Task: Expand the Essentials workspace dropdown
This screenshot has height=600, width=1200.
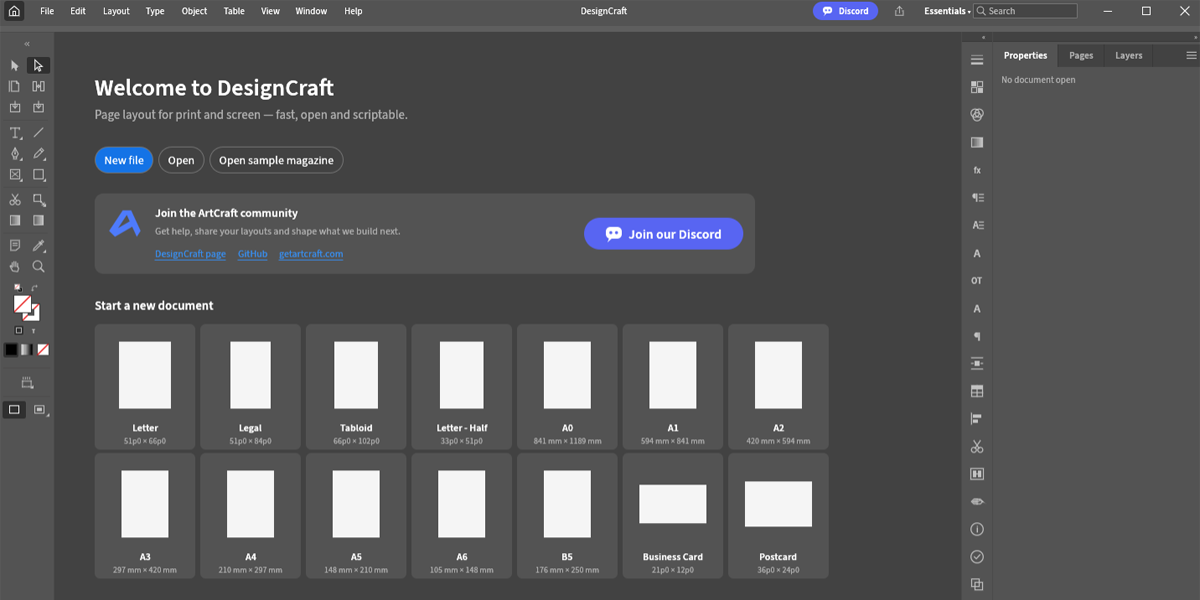Action: 947,11
